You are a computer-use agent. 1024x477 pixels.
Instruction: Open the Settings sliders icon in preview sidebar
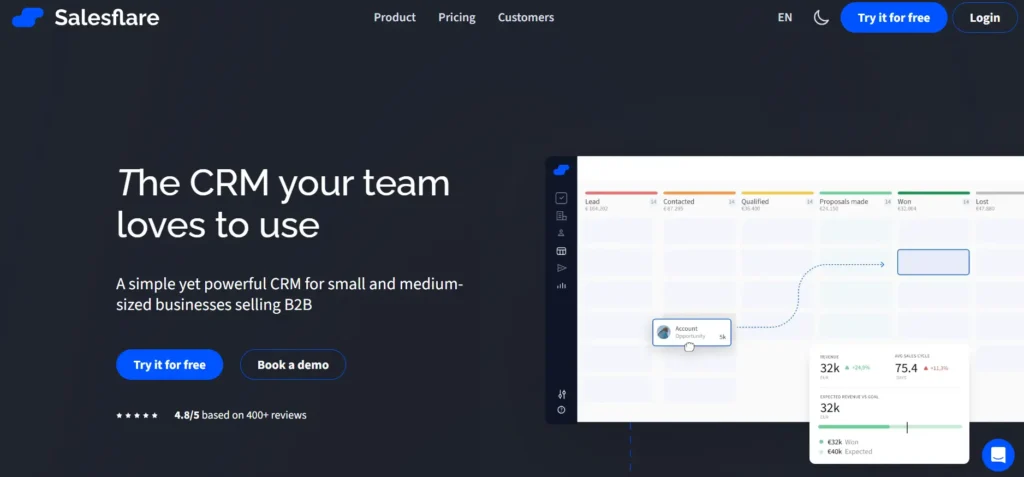[x=562, y=394]
